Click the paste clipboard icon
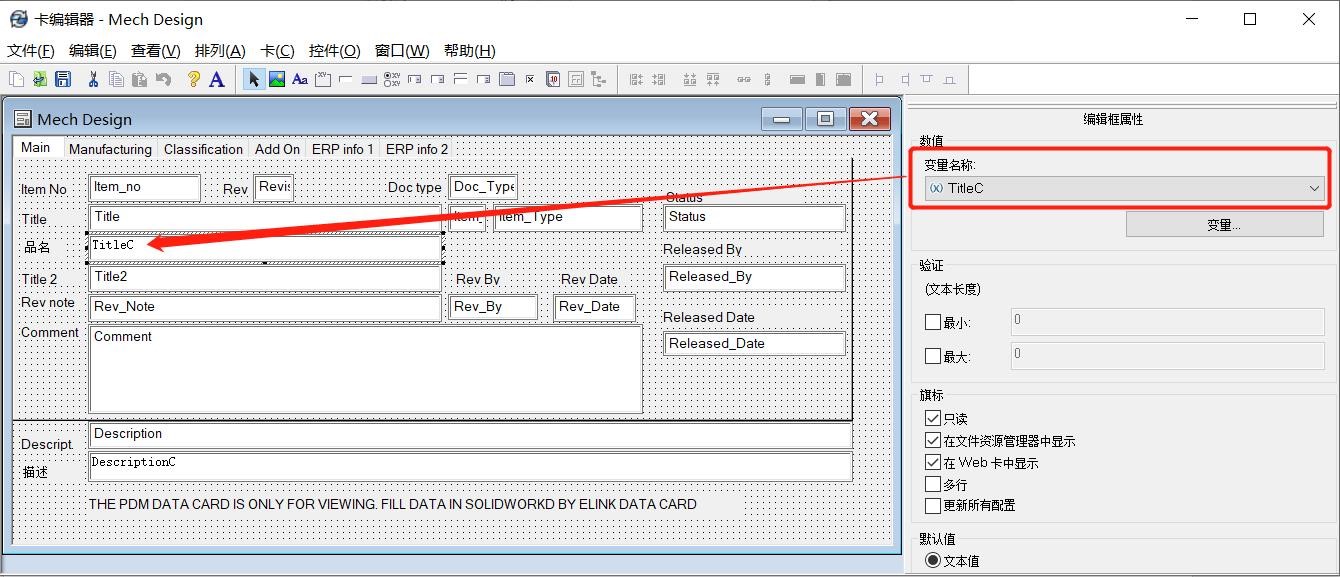 click(139, 79)
